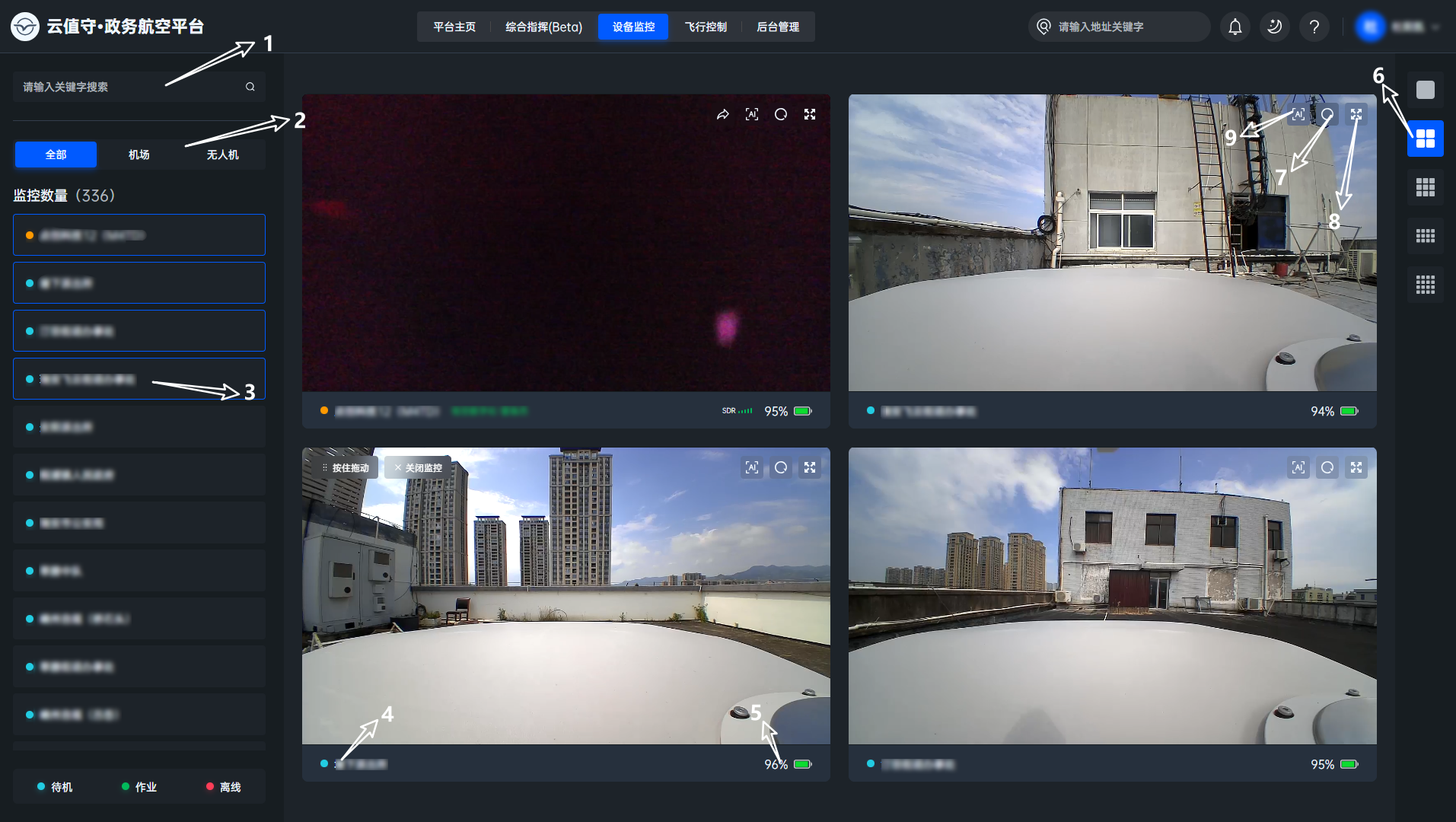Click the fullscreen icon on the bottom-right video

[1356, 467]
